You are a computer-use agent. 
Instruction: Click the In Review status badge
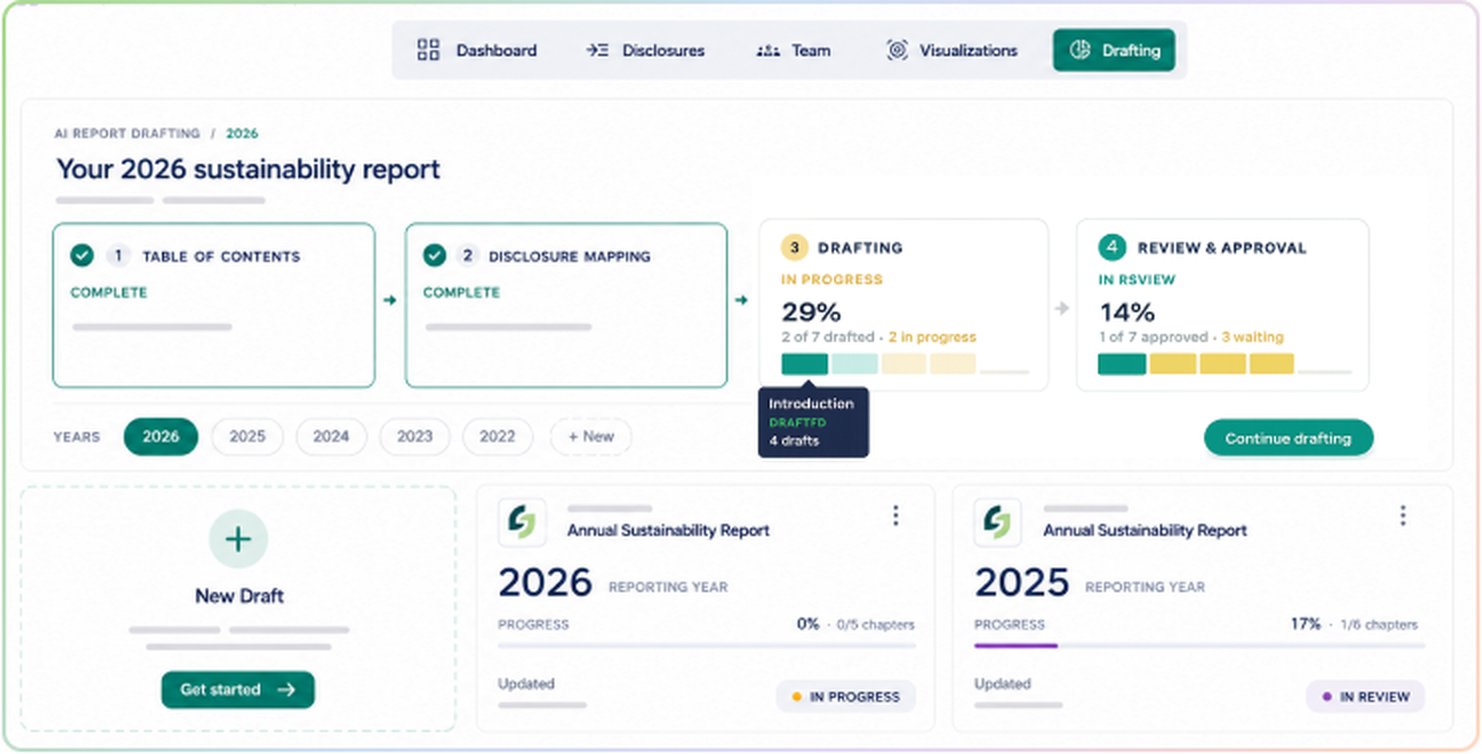point(1366,697)
